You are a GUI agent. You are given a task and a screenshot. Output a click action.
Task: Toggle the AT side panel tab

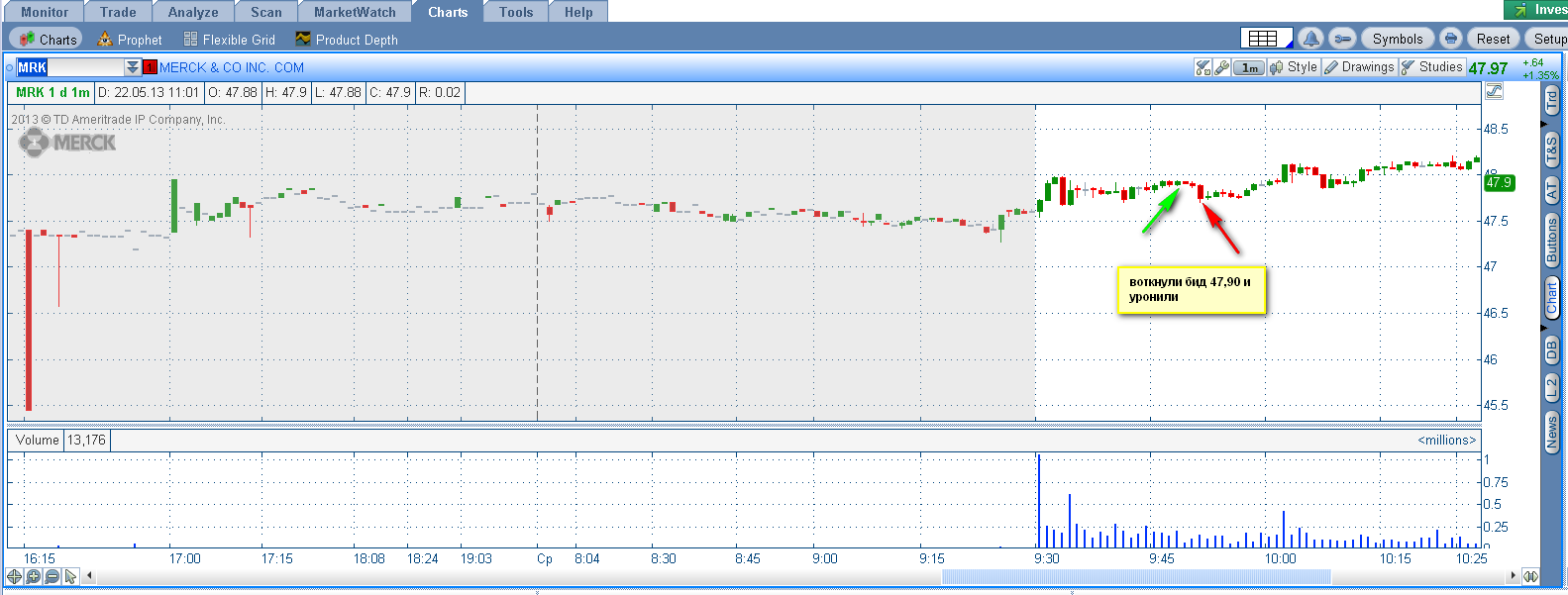tap(1552, 191)
